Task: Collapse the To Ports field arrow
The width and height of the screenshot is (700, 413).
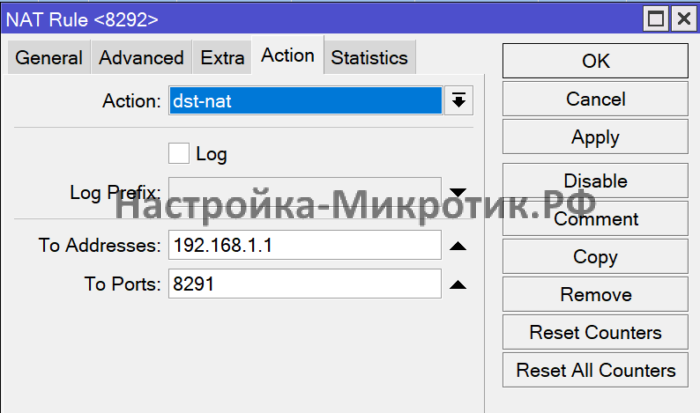Action: (458, 285)
